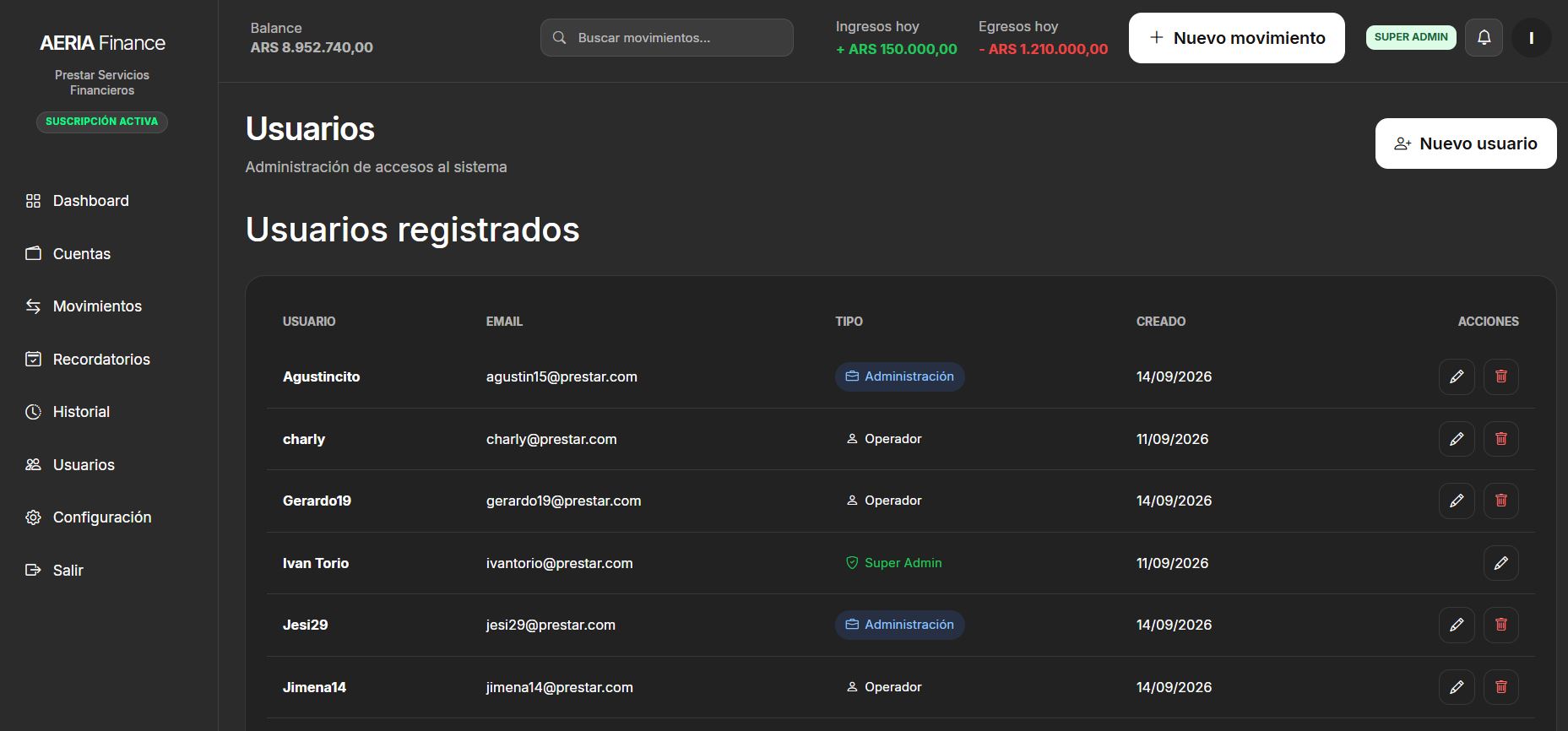Click the SUPER ADMIN badge
This screenshot has width=1568, height=731.
[x=1411, y=37]
